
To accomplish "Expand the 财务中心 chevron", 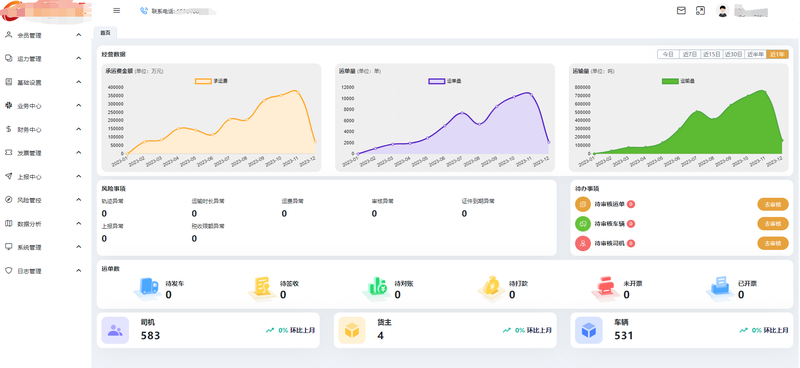I will pos(79,129).
